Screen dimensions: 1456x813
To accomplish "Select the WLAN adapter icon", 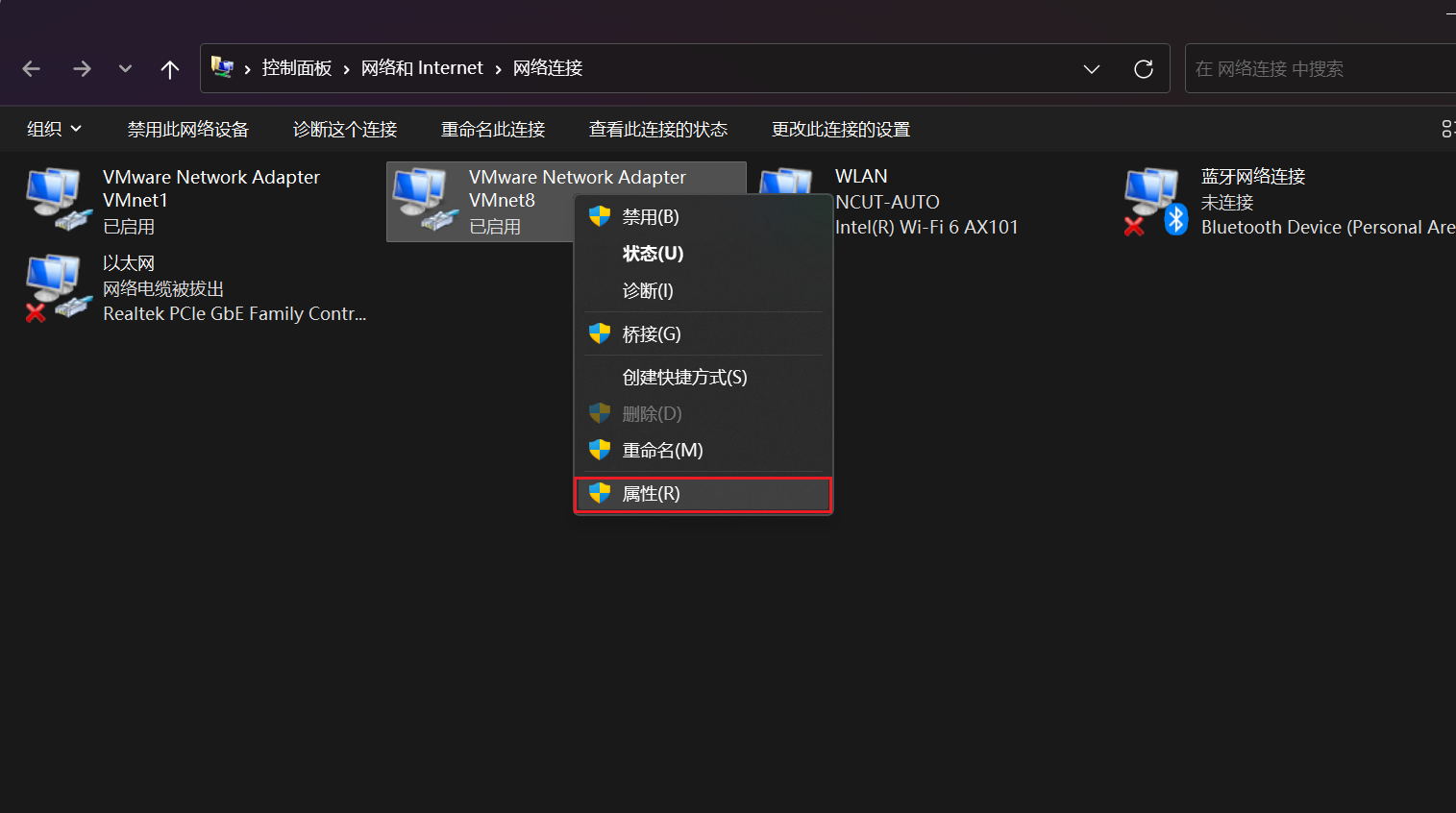I will click(x=786, y=181).
